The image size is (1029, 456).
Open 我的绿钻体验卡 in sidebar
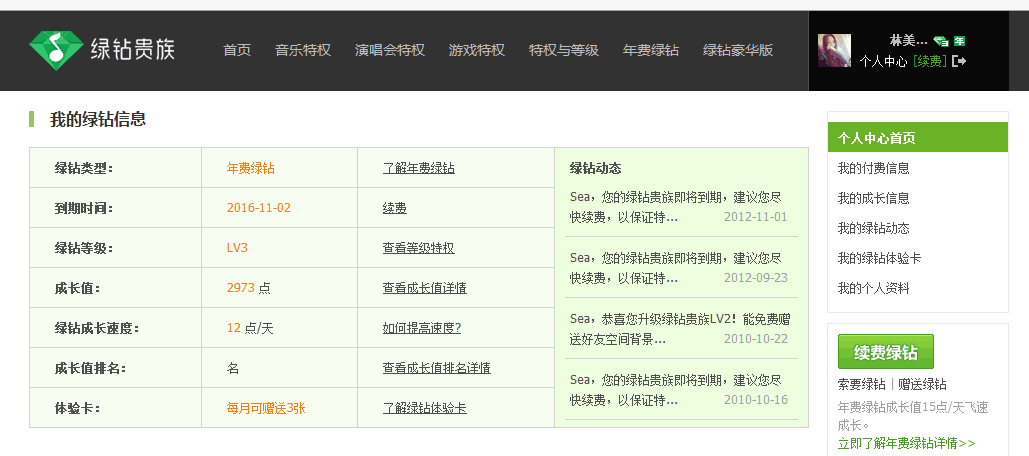pos(879,258)
